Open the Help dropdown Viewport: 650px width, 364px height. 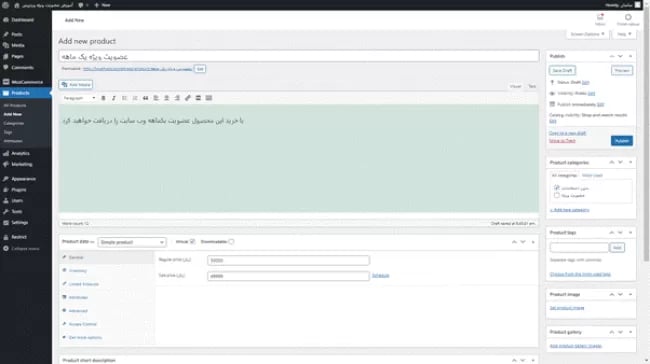tap(624, 34)
